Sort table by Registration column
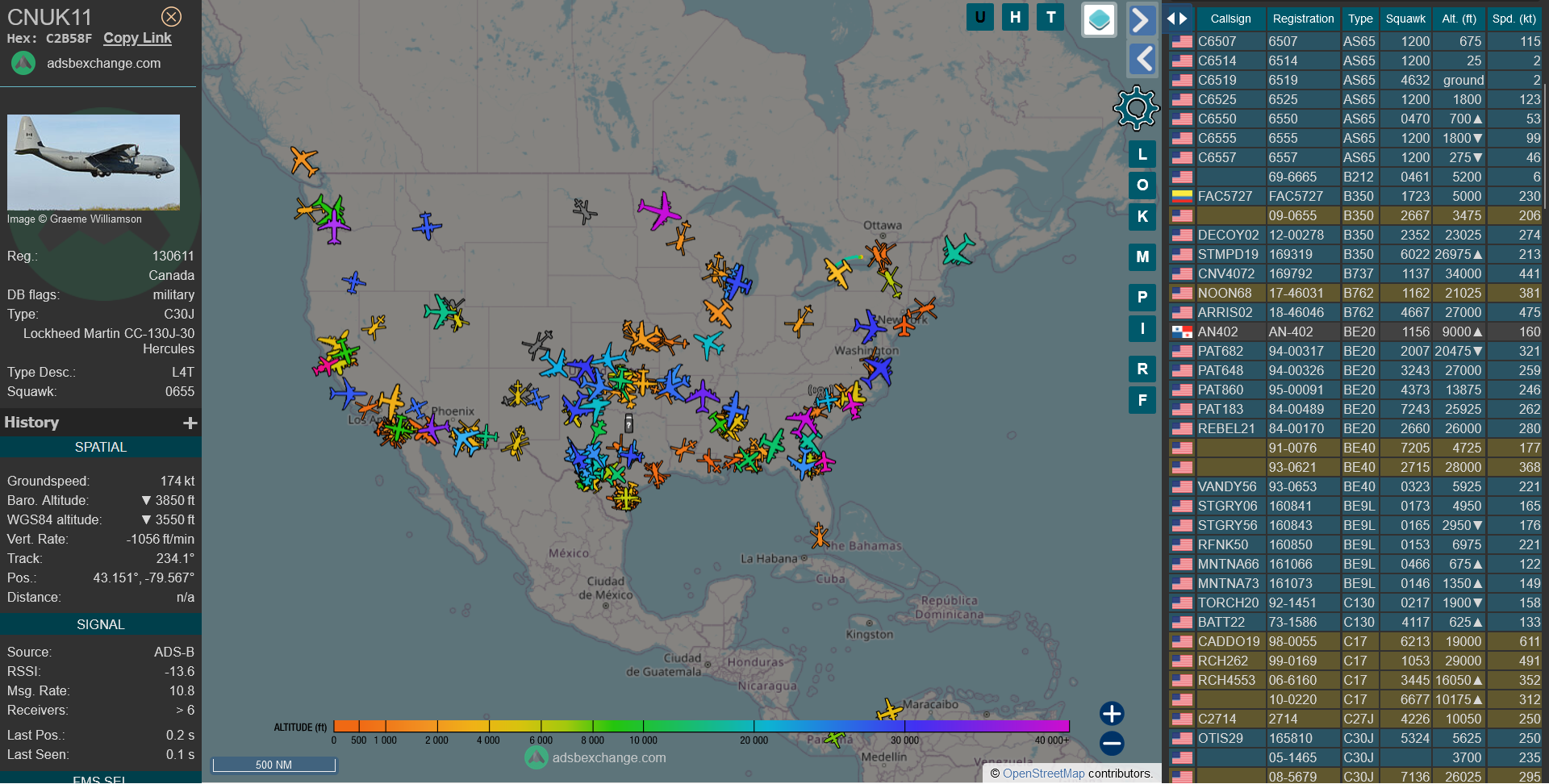1549x784 pixels. (x=1303, y=19)
